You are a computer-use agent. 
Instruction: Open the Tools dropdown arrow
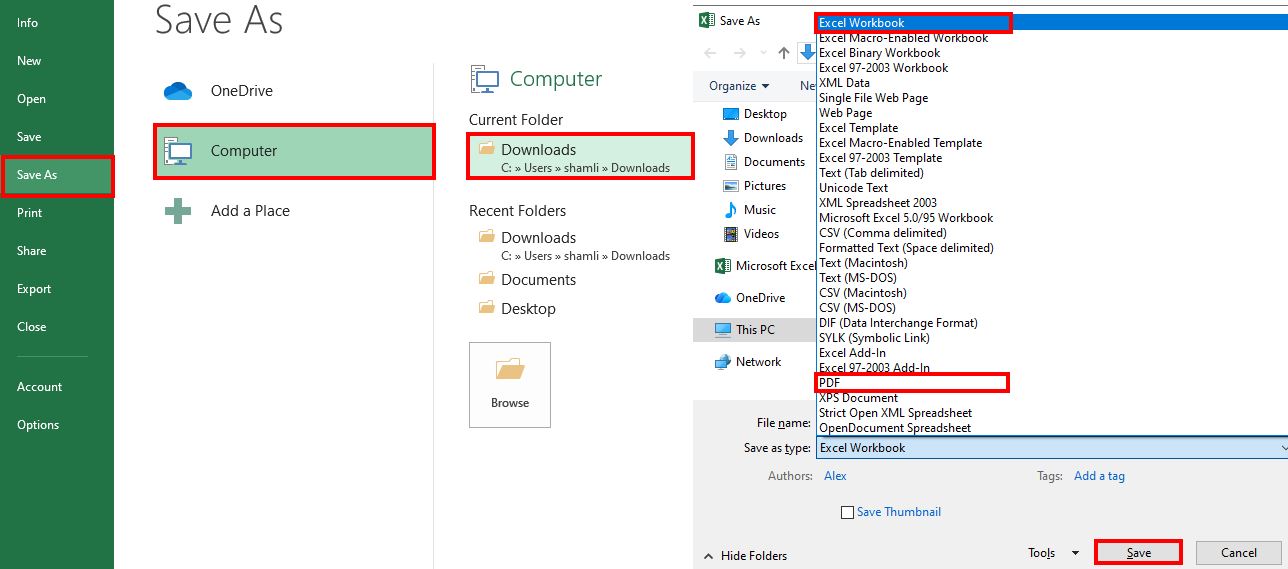(x=1075, y=553)
